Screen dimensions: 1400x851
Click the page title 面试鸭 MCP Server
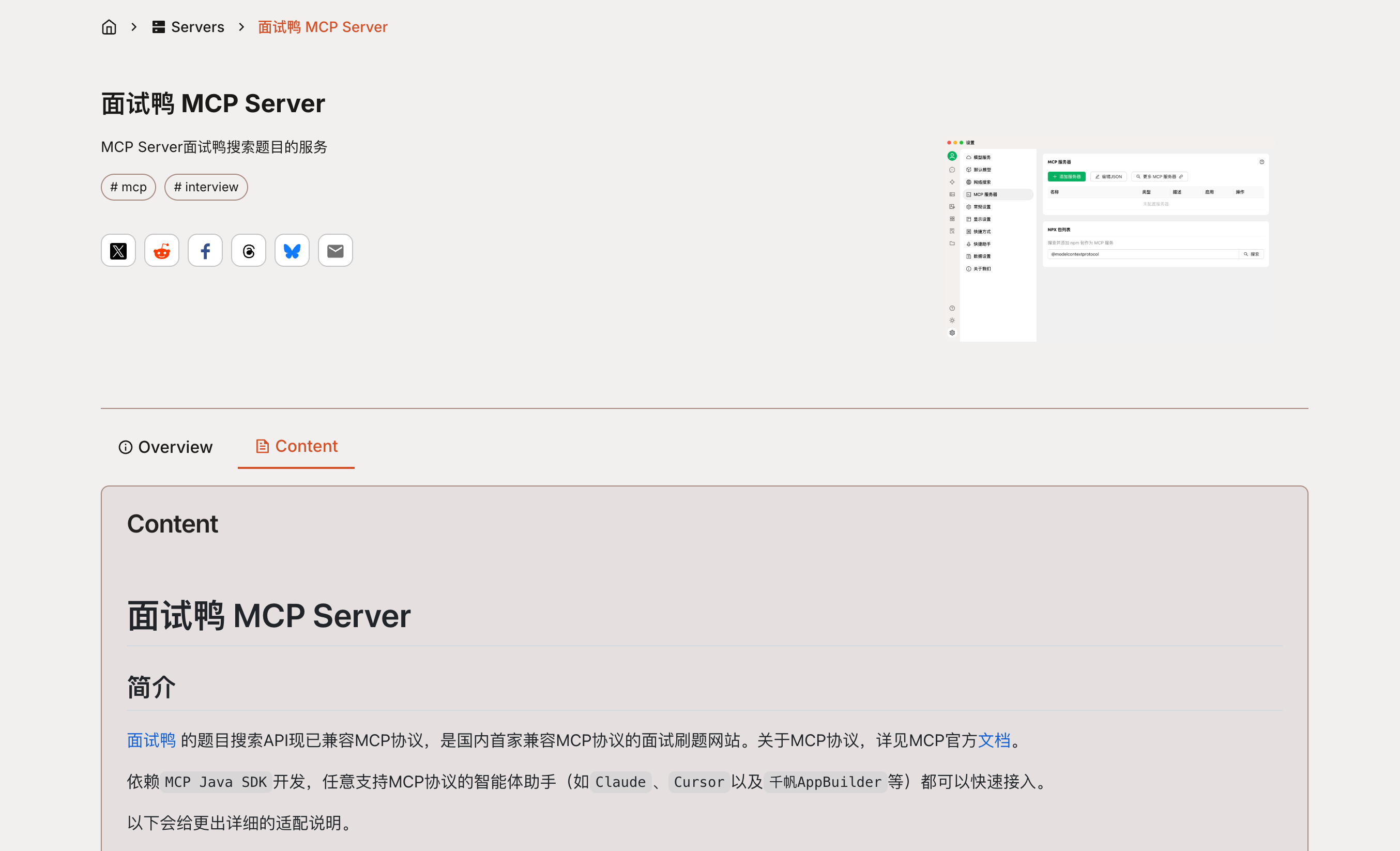click(213, 103)
